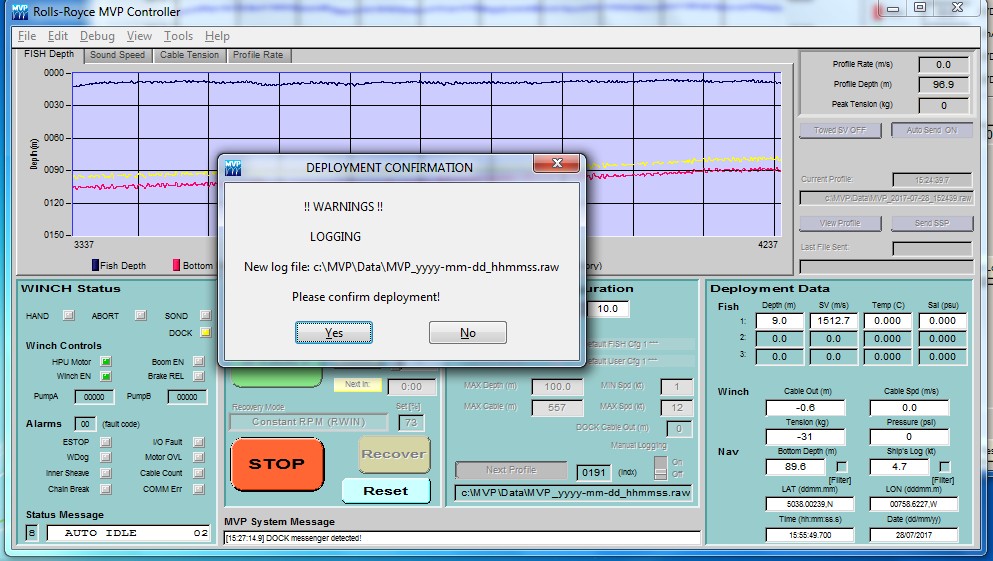Viewport: 993px width, 561px height.
Task: Click the Fish 1 Depth value field
Action: pyautogui.click(x=787, y=321)
